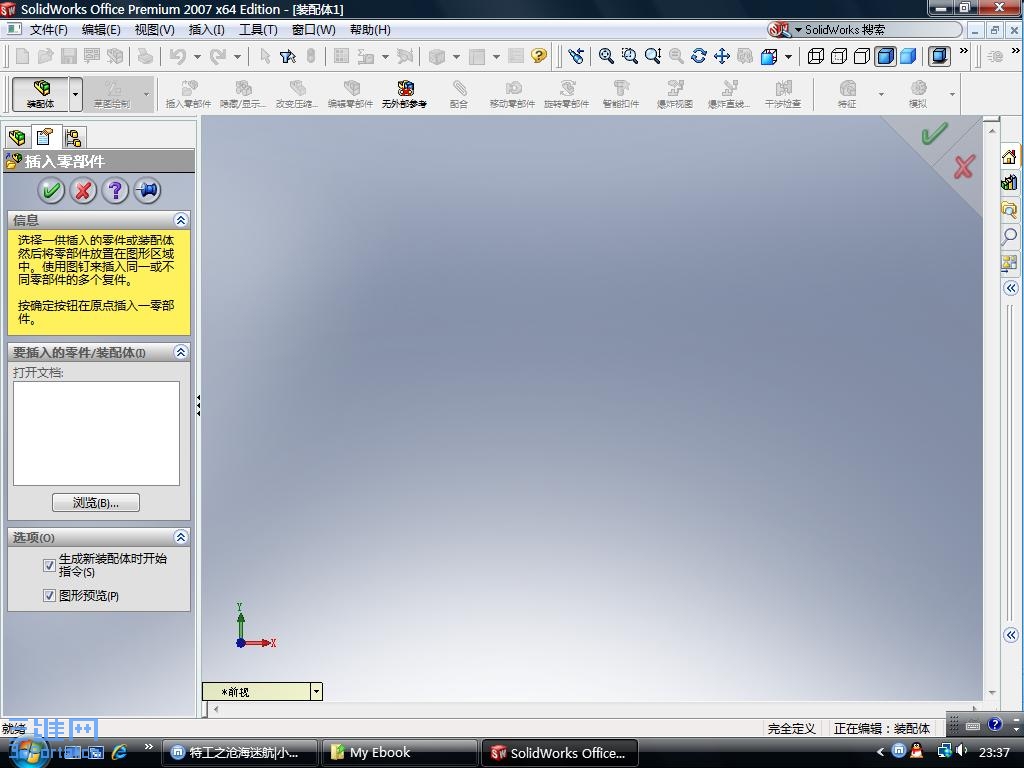The height and width of the screenshot is (768, 1024).
Task: Open the 装配体 toolbar dropdown arrow
Action: 76,95
